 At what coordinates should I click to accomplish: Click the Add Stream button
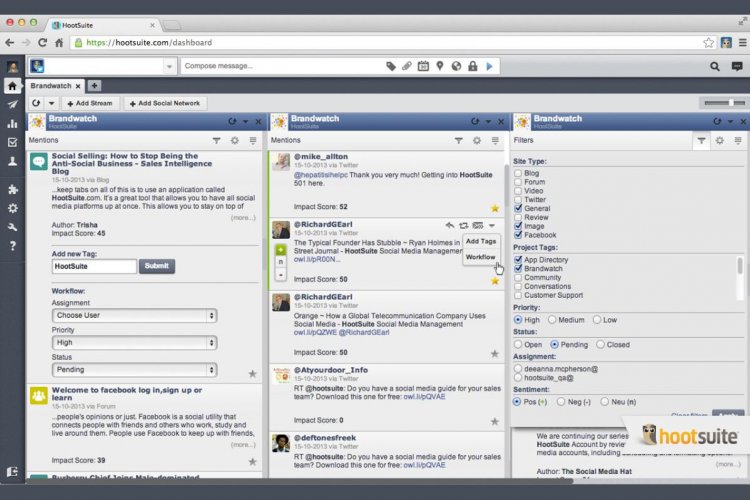pos(89,103)
